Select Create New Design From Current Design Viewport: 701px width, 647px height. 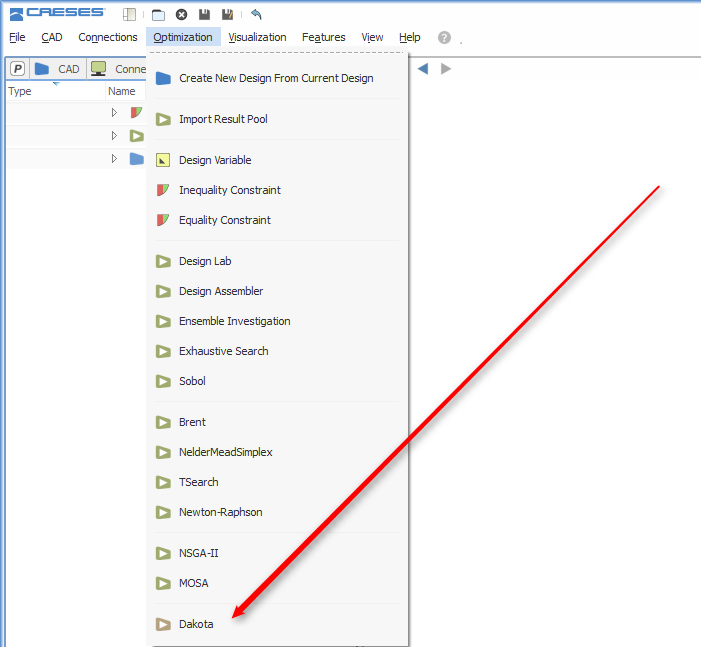click(277, 78)
